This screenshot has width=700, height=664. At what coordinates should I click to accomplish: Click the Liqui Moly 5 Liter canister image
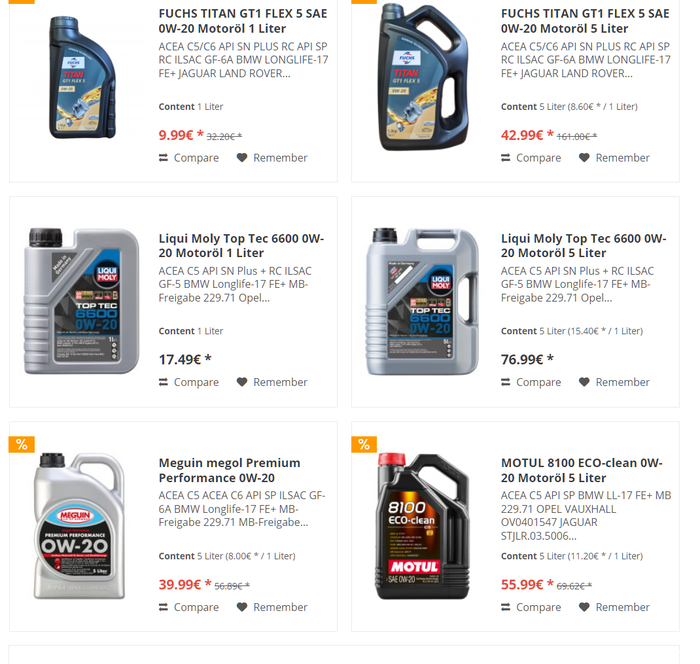(422, 301)
